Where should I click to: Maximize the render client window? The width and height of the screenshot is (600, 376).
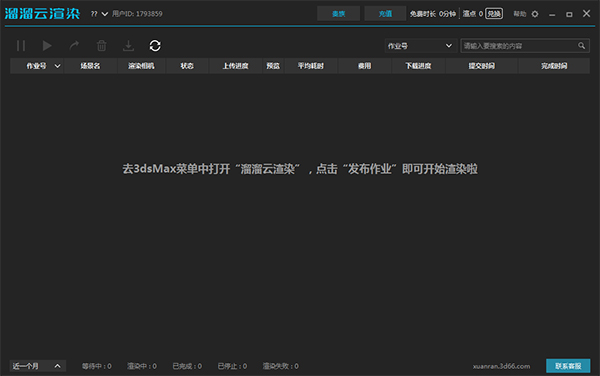point(569,14)
